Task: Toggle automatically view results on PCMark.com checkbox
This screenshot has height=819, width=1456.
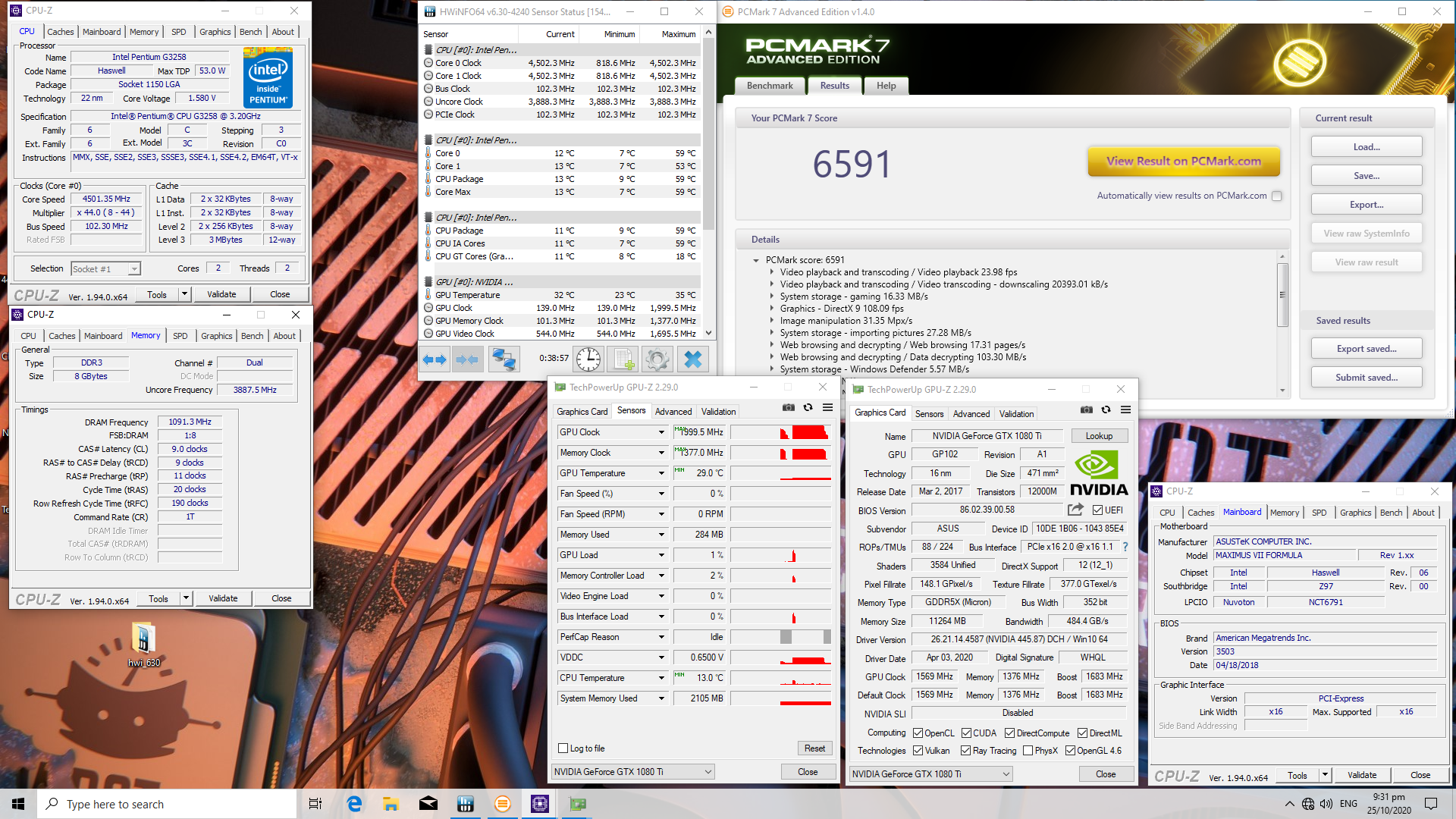Action: pyautogui.click(x=1277, y=196)
